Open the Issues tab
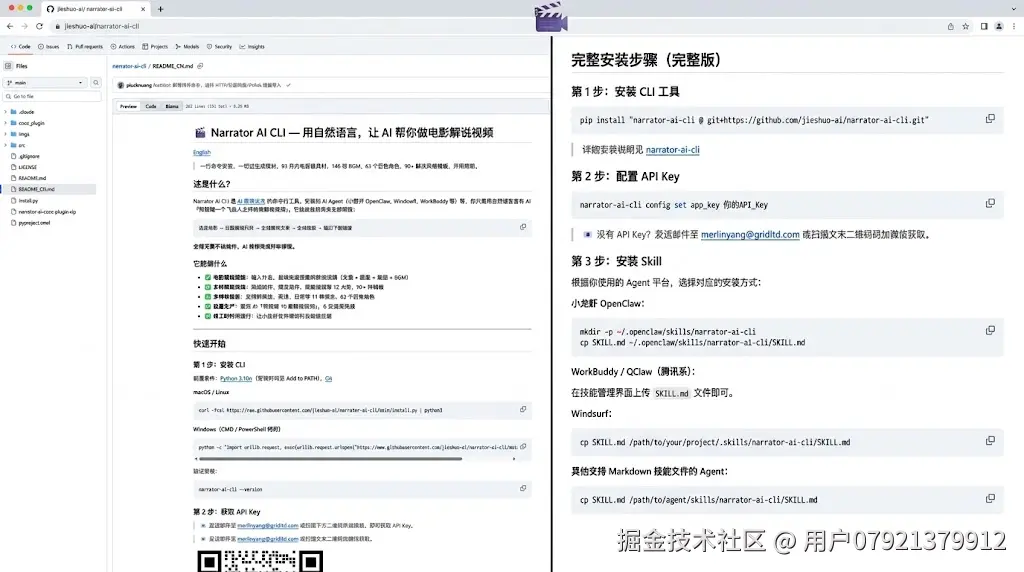1024x572 pixels. point(48,47)
